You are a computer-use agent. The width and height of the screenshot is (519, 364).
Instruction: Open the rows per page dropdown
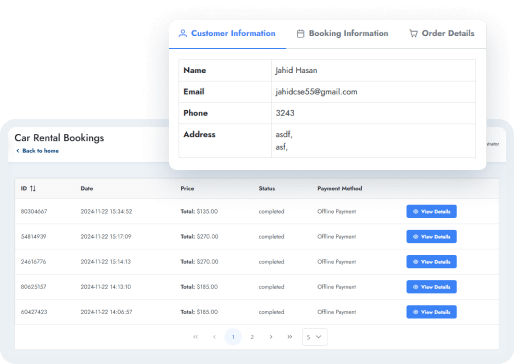tap(315, 337)
